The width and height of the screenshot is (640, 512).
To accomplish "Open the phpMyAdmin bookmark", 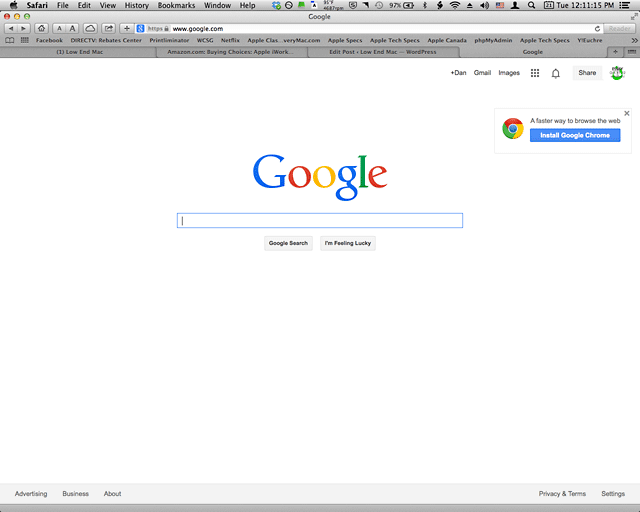I will click(493, 40).
